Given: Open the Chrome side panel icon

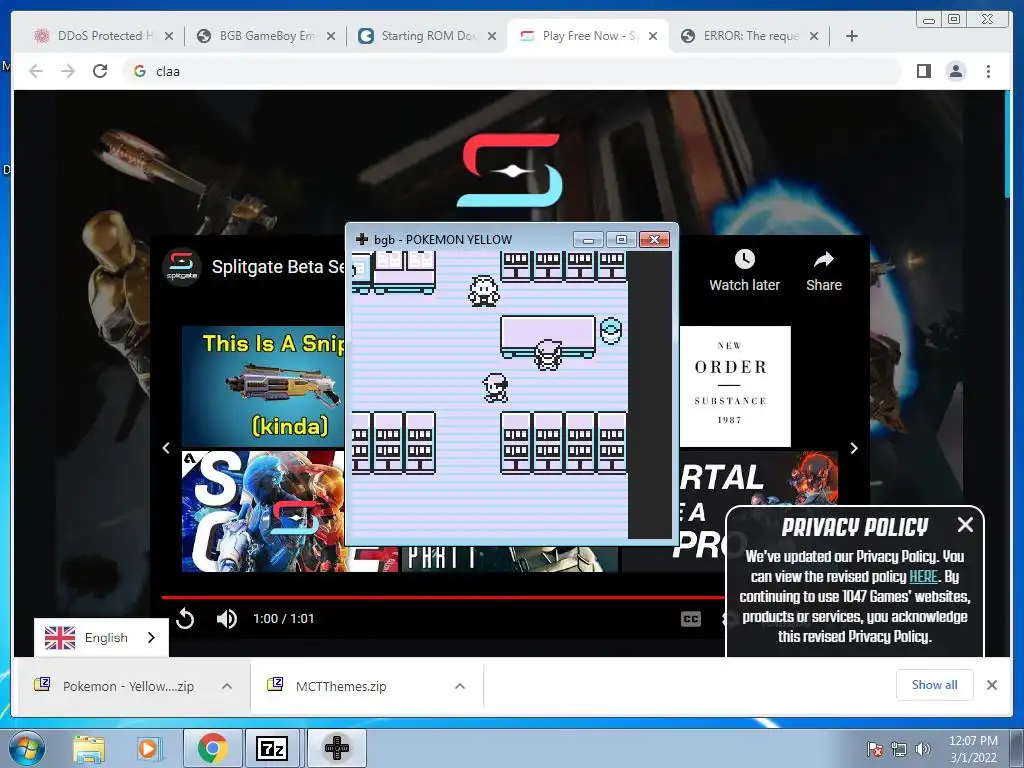Looking at the screenshot, I should [923, 71].
